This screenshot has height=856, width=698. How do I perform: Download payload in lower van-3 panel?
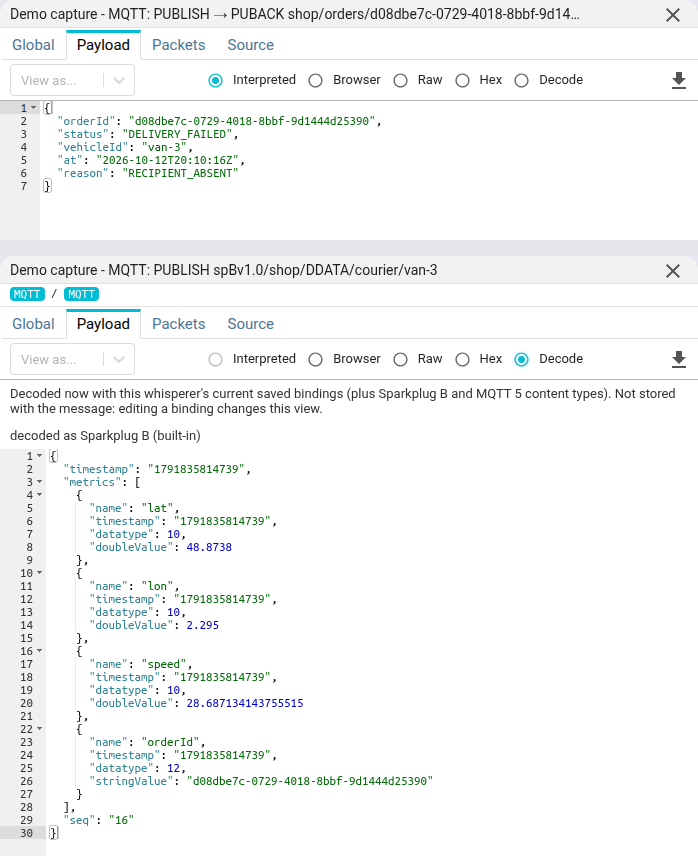(x=678, y=359)
